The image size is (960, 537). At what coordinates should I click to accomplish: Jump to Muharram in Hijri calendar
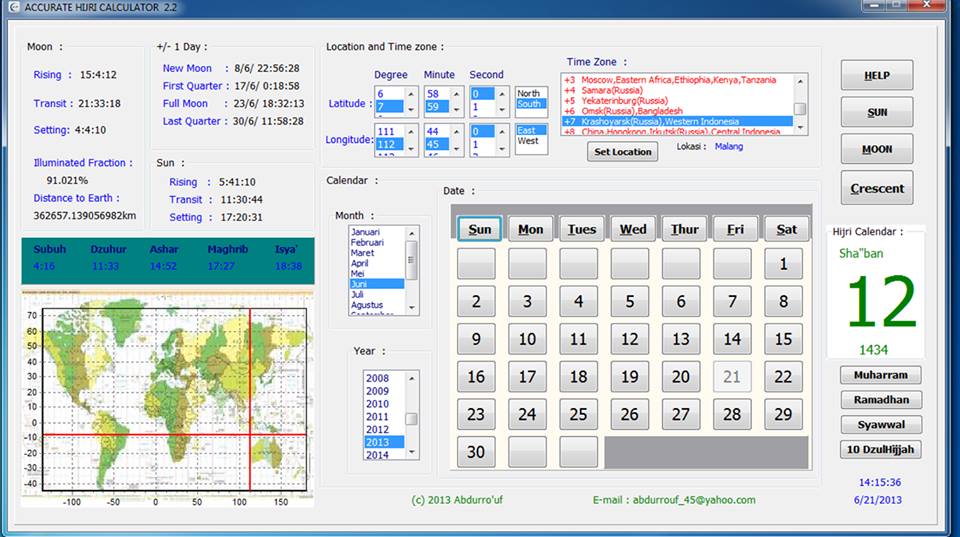880,376
